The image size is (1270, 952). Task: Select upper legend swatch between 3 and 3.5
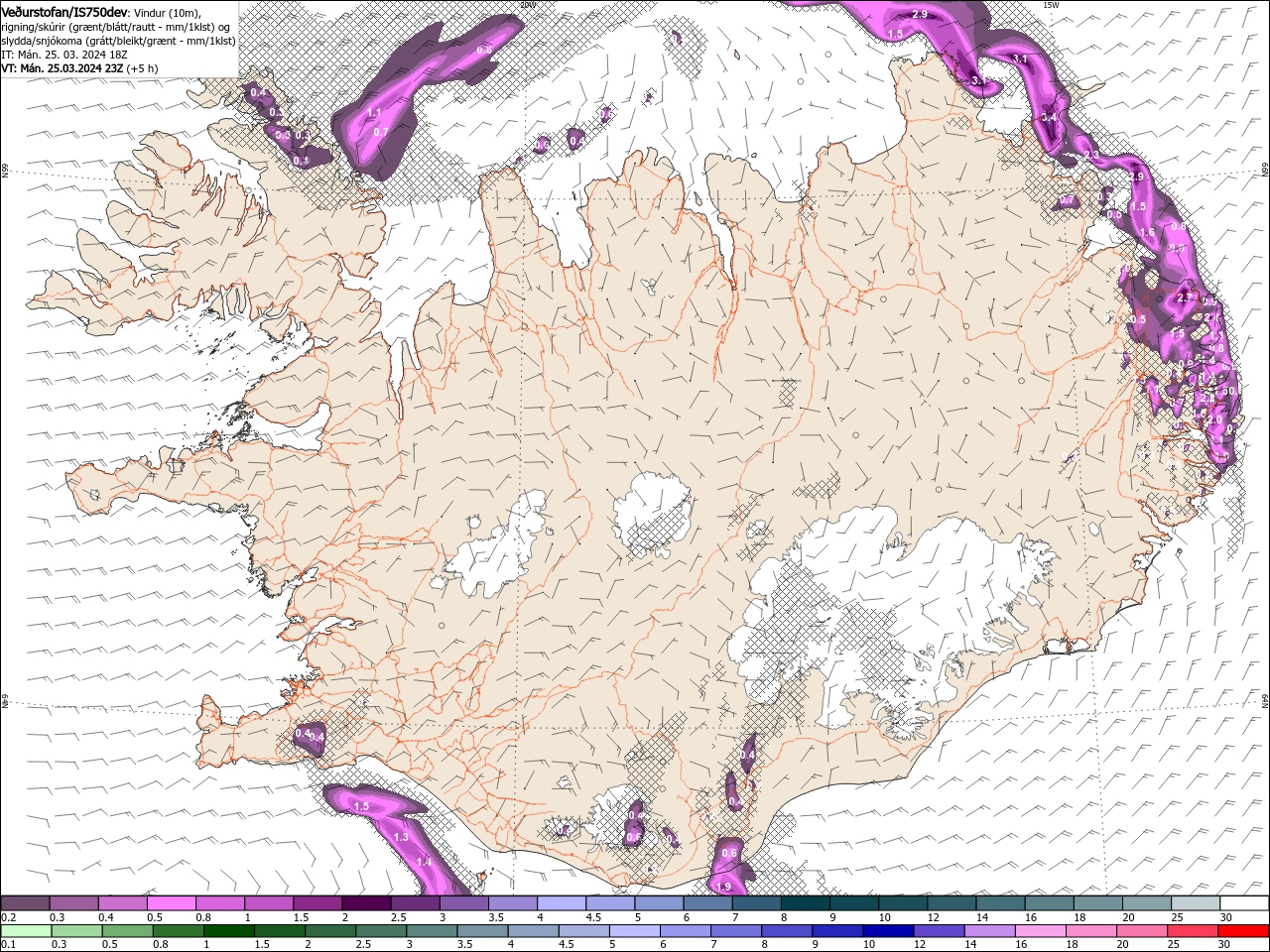(463, 903)
